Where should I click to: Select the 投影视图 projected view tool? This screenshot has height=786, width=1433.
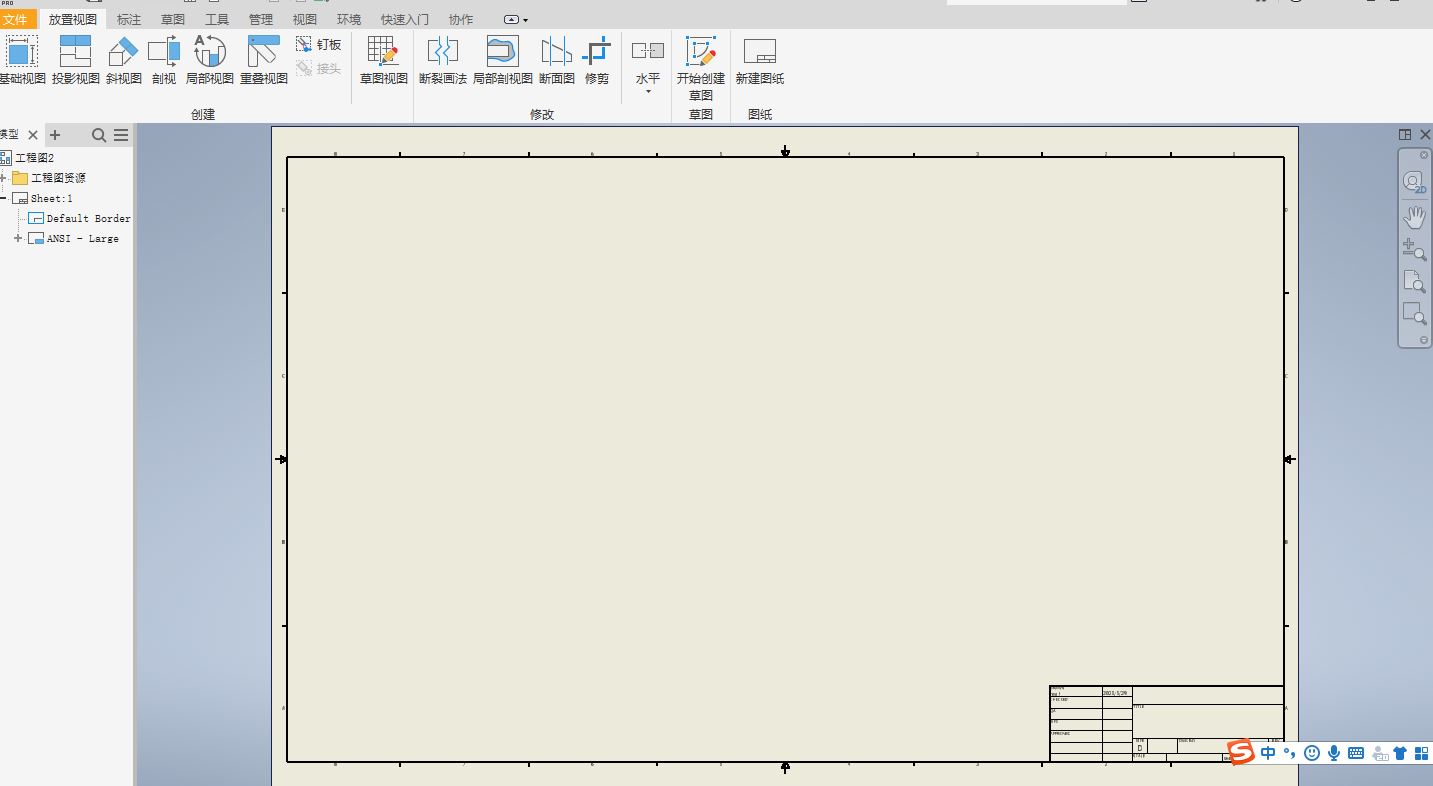[x=76, y=59]
